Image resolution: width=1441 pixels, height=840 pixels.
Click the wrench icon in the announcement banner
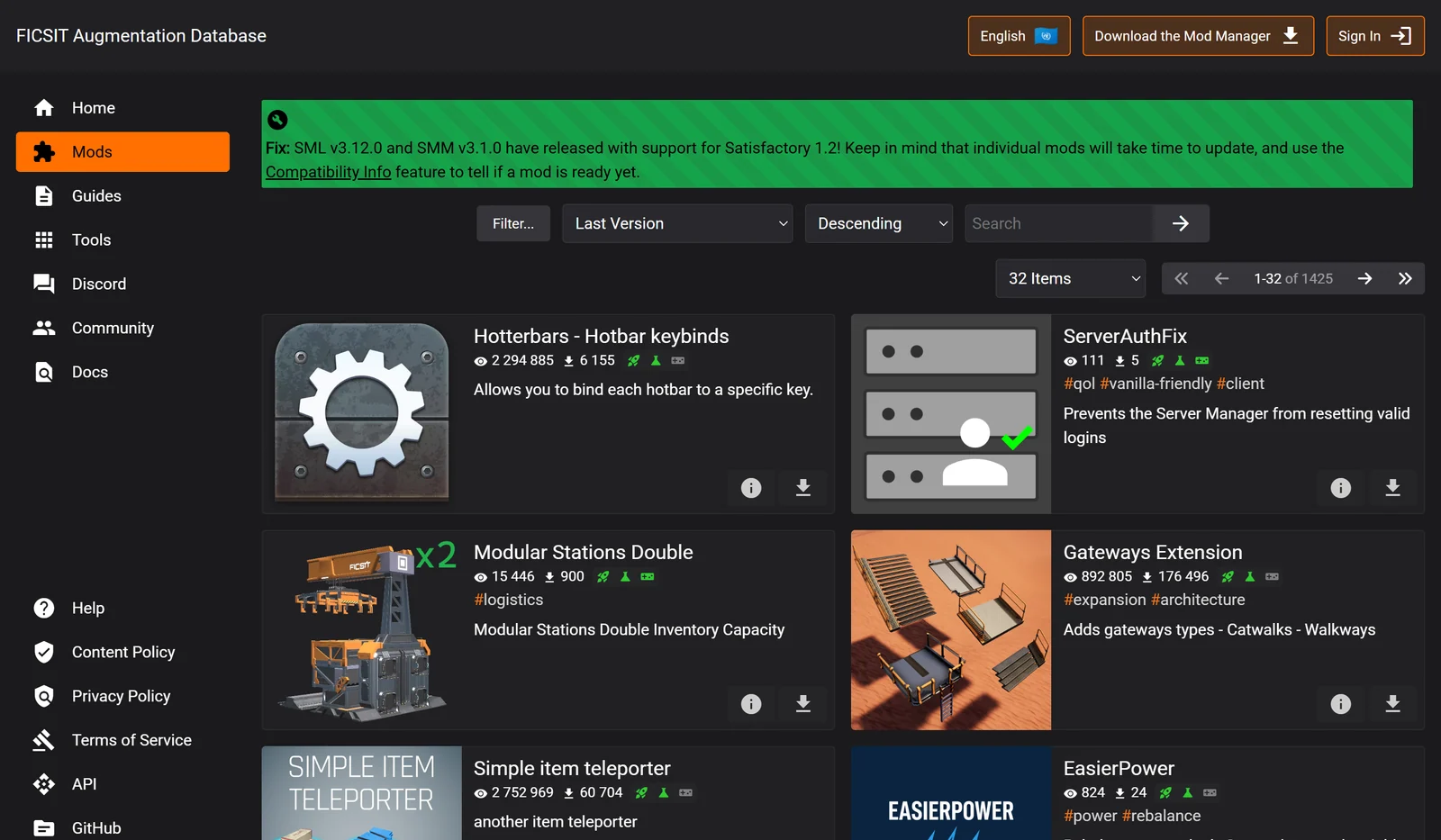point(277,120)
